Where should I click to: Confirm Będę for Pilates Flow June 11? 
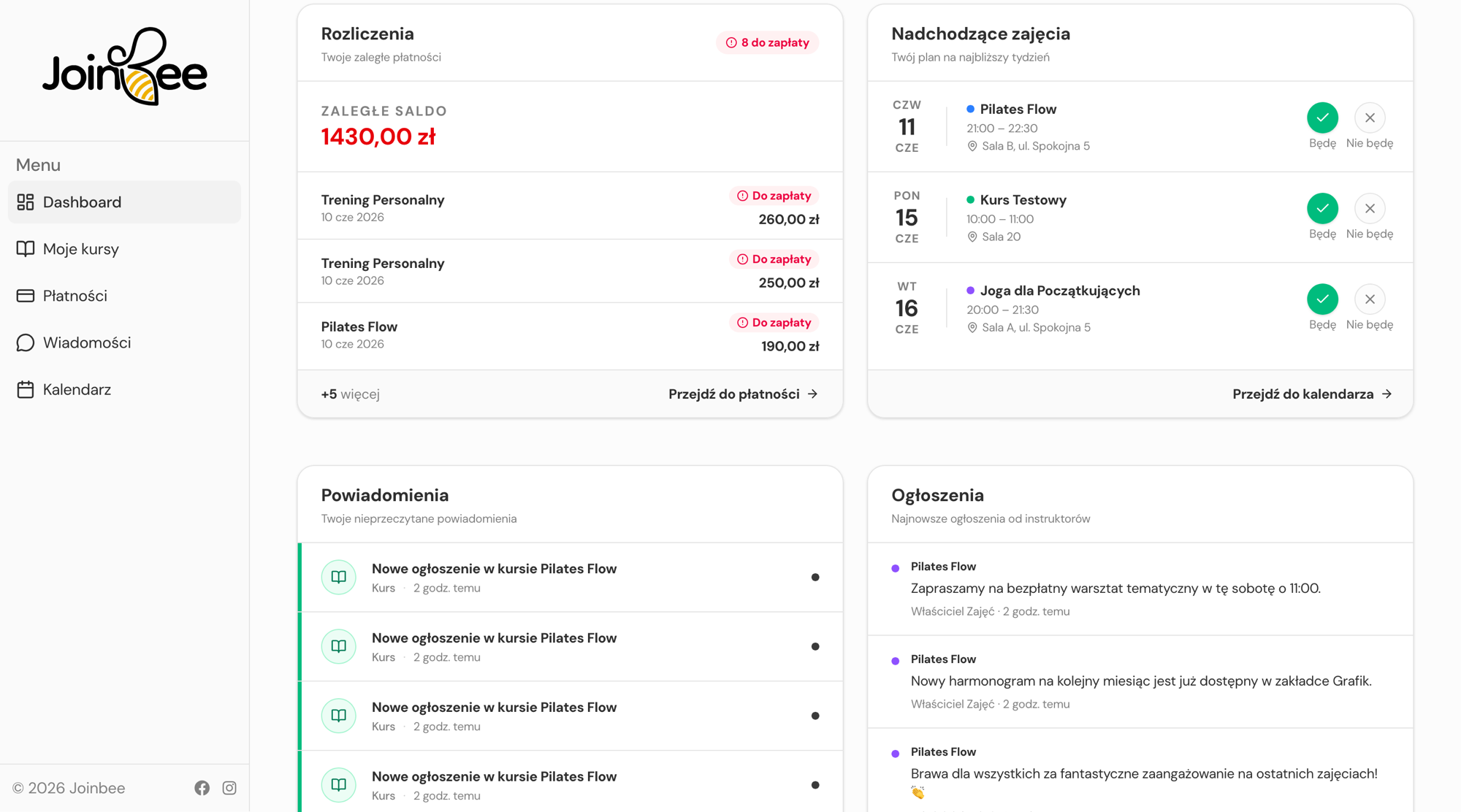(x=1322, y=118)
